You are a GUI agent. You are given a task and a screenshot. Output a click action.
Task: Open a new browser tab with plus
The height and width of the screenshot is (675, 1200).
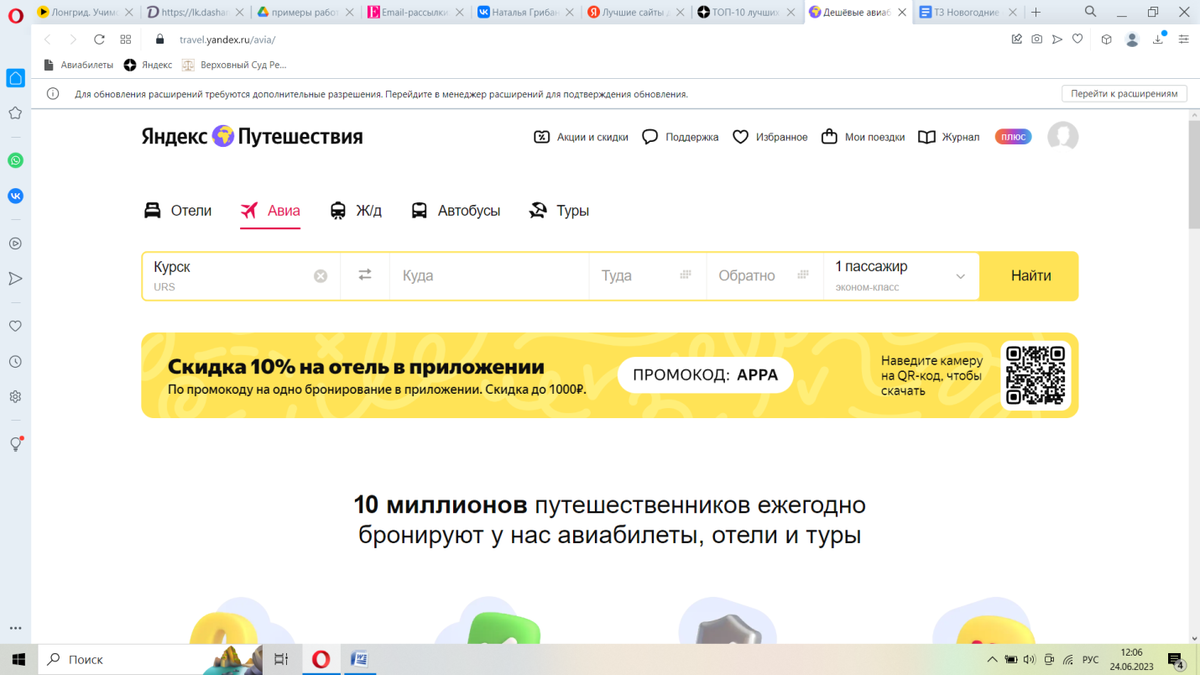pyautogui.click(x=1036, y=12)
